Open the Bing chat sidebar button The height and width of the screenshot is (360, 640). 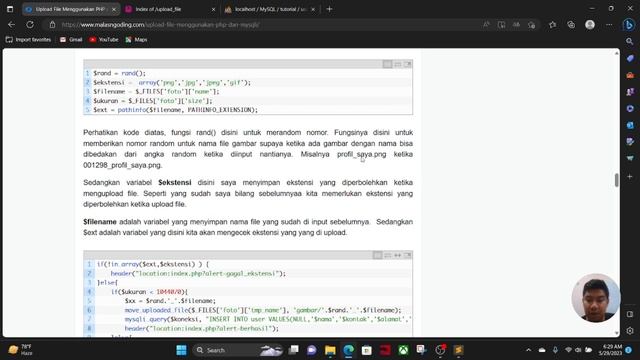(629, 24)
